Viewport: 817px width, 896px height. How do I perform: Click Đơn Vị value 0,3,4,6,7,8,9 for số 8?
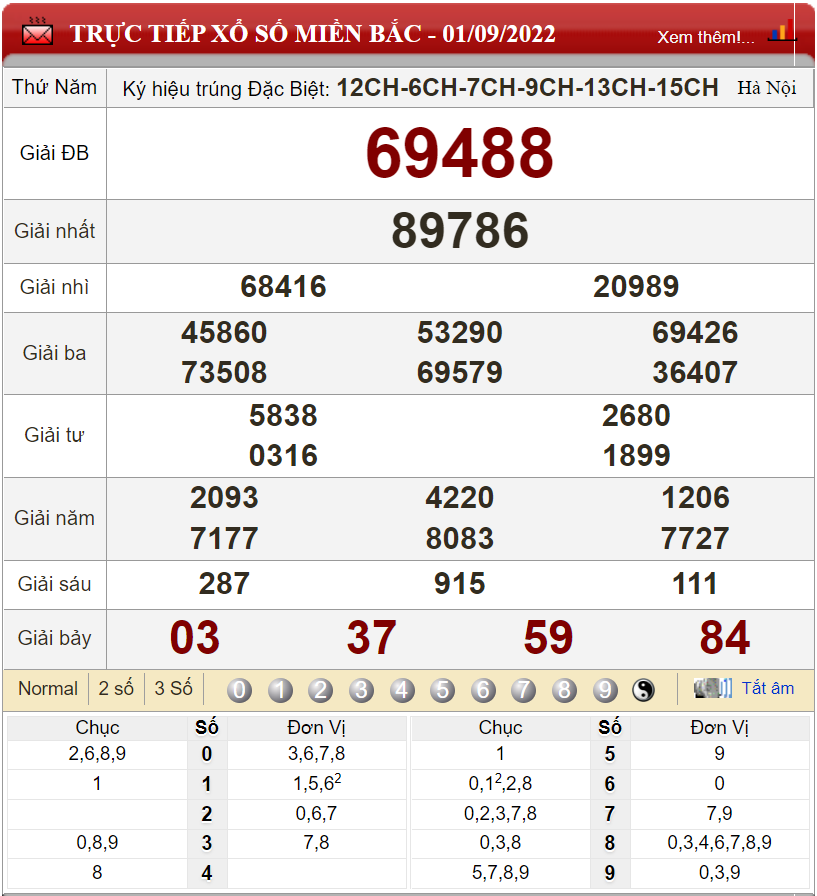coord(719,842)
